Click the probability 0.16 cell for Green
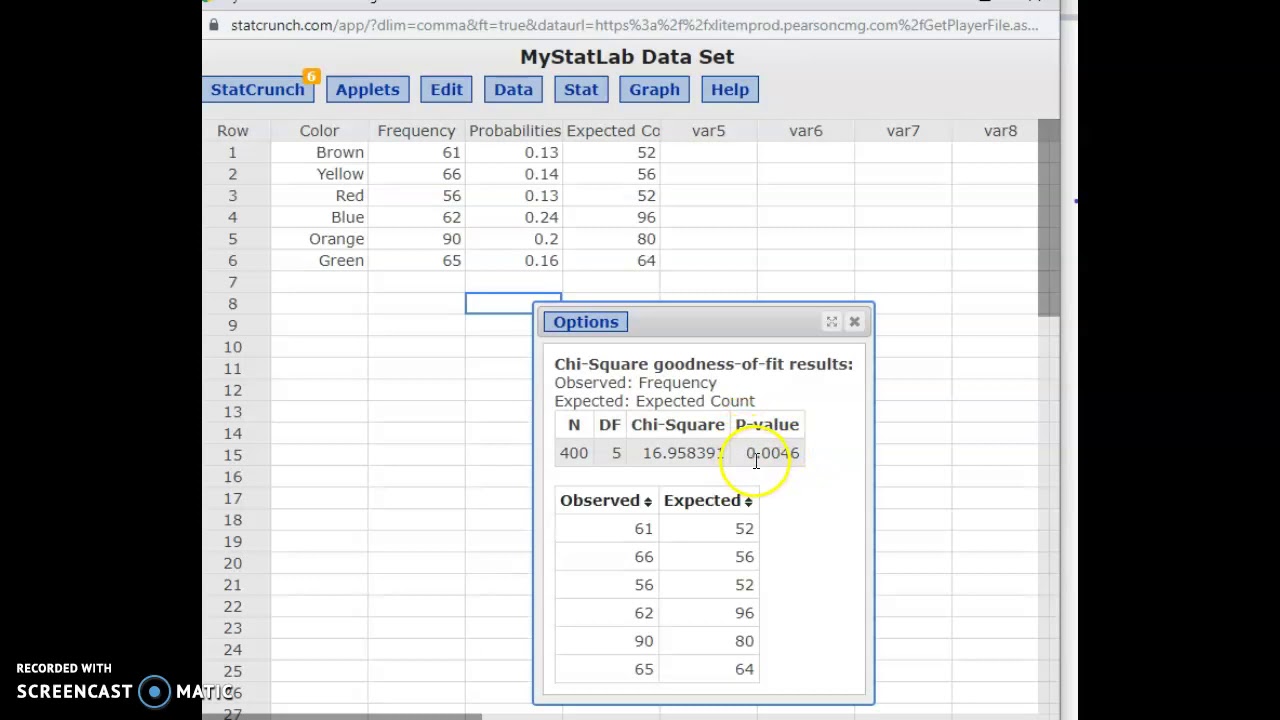 [x=514, y=261]
